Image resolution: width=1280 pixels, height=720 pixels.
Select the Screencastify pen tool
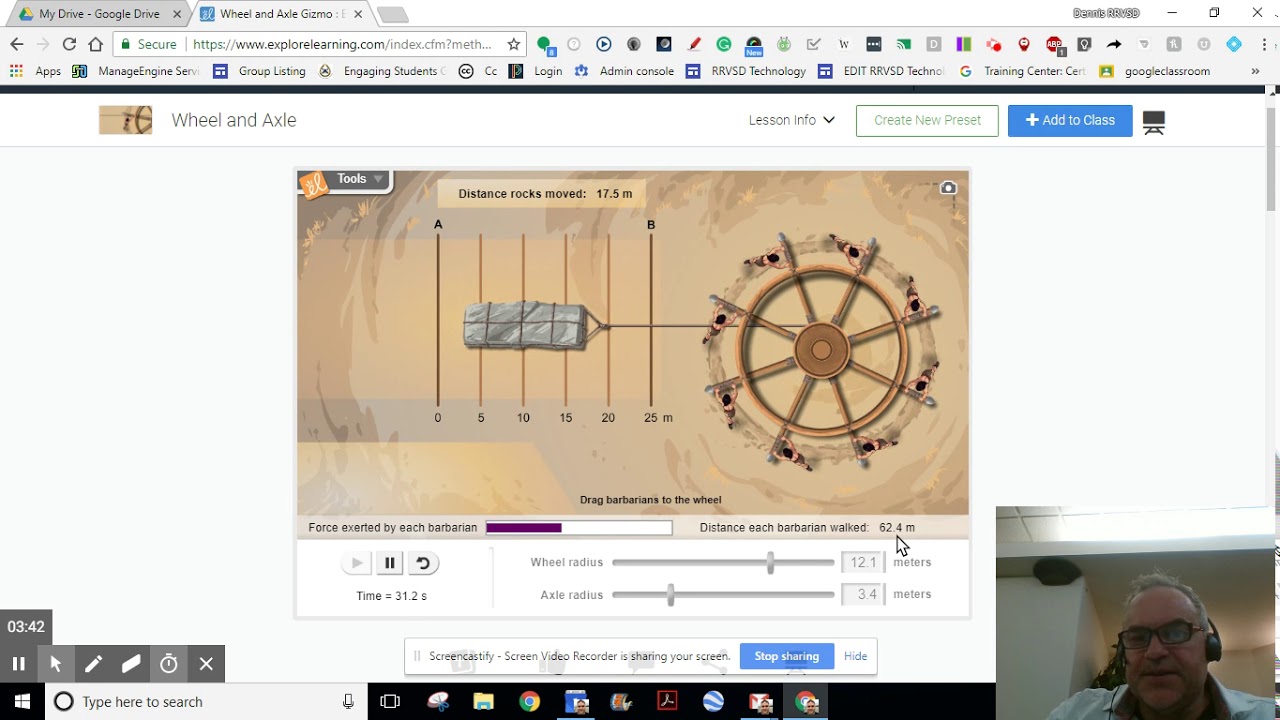(93, 663)
